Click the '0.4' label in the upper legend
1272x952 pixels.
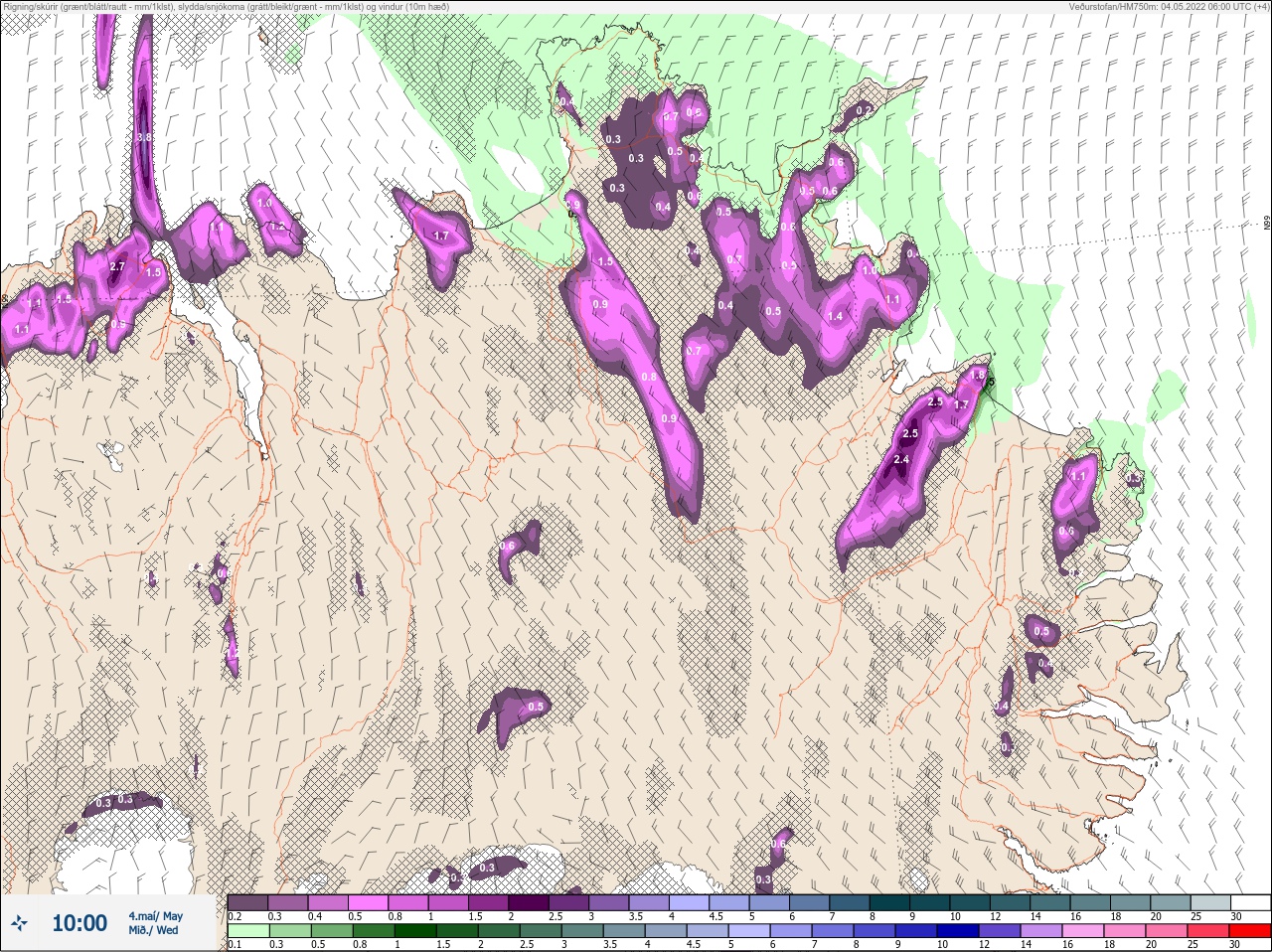coord(315,916)
